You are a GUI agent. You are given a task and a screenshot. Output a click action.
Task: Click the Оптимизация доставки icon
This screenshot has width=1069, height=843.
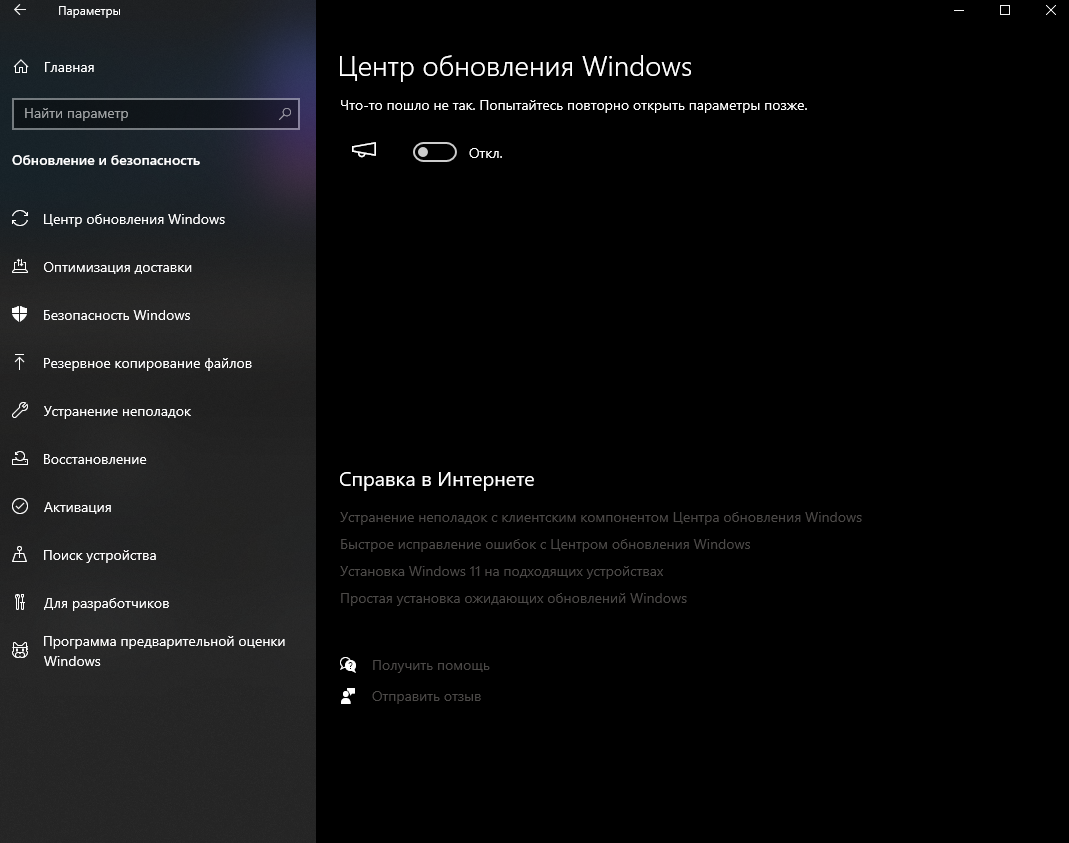20,266
